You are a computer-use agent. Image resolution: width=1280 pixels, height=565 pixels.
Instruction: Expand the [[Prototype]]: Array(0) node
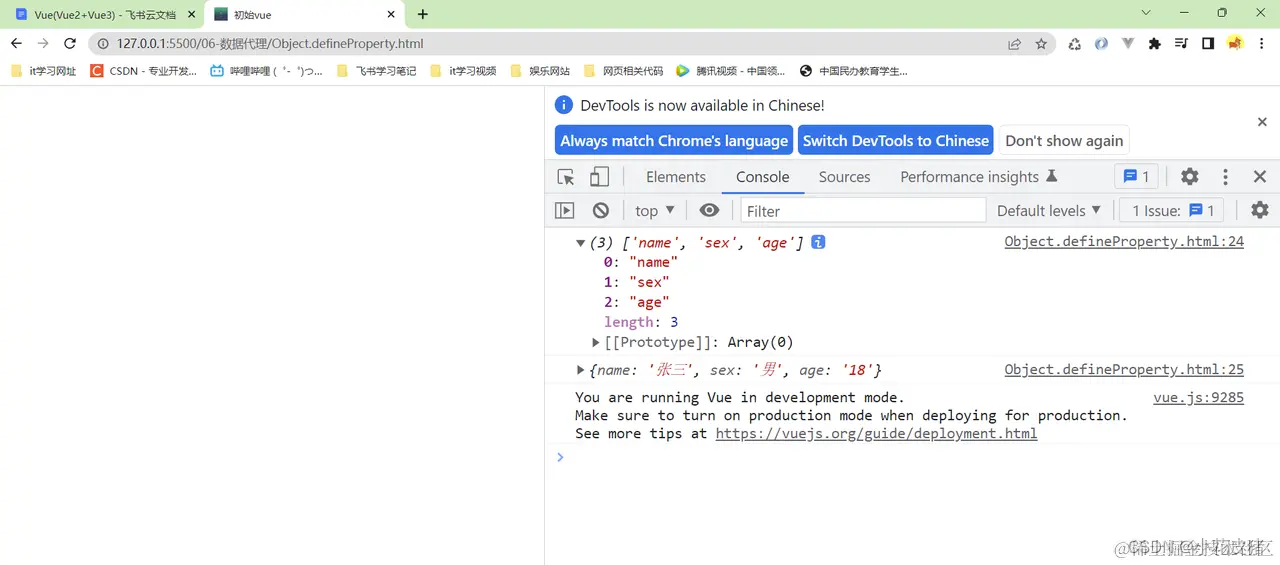596,343
